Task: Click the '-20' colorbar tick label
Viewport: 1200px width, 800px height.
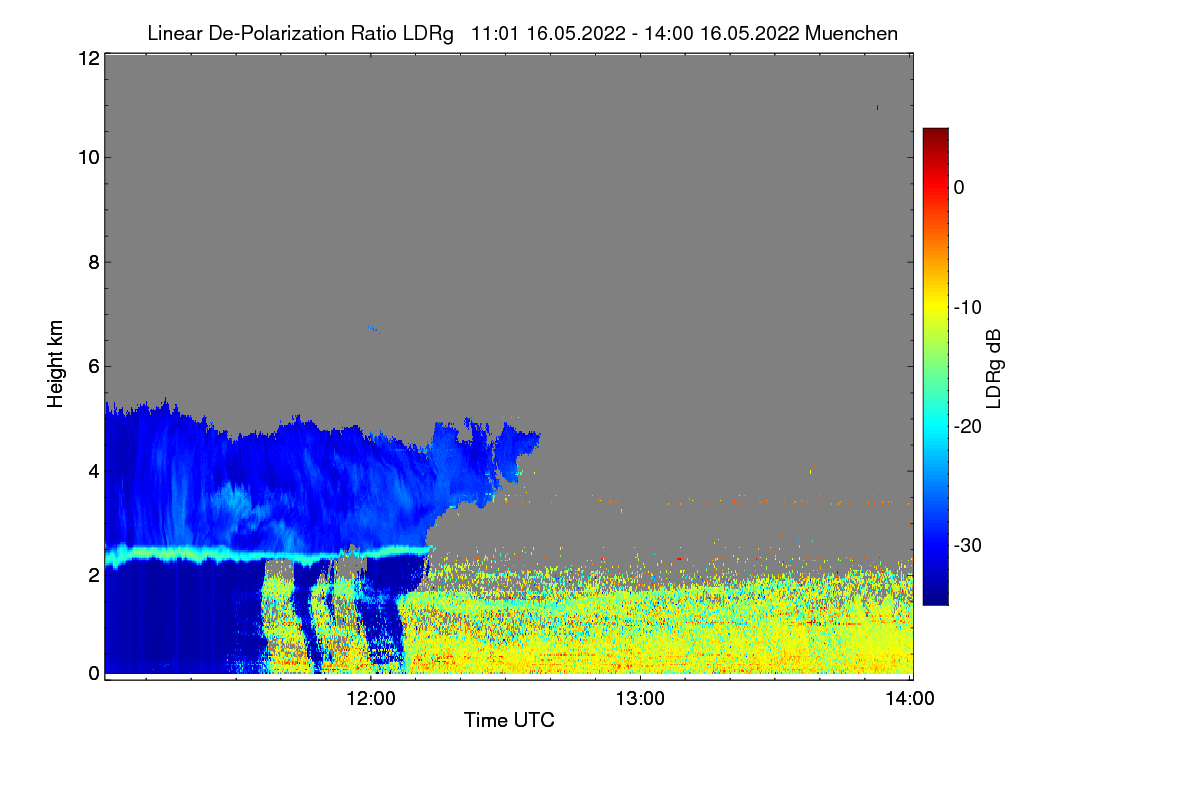Action: (969, 426)
